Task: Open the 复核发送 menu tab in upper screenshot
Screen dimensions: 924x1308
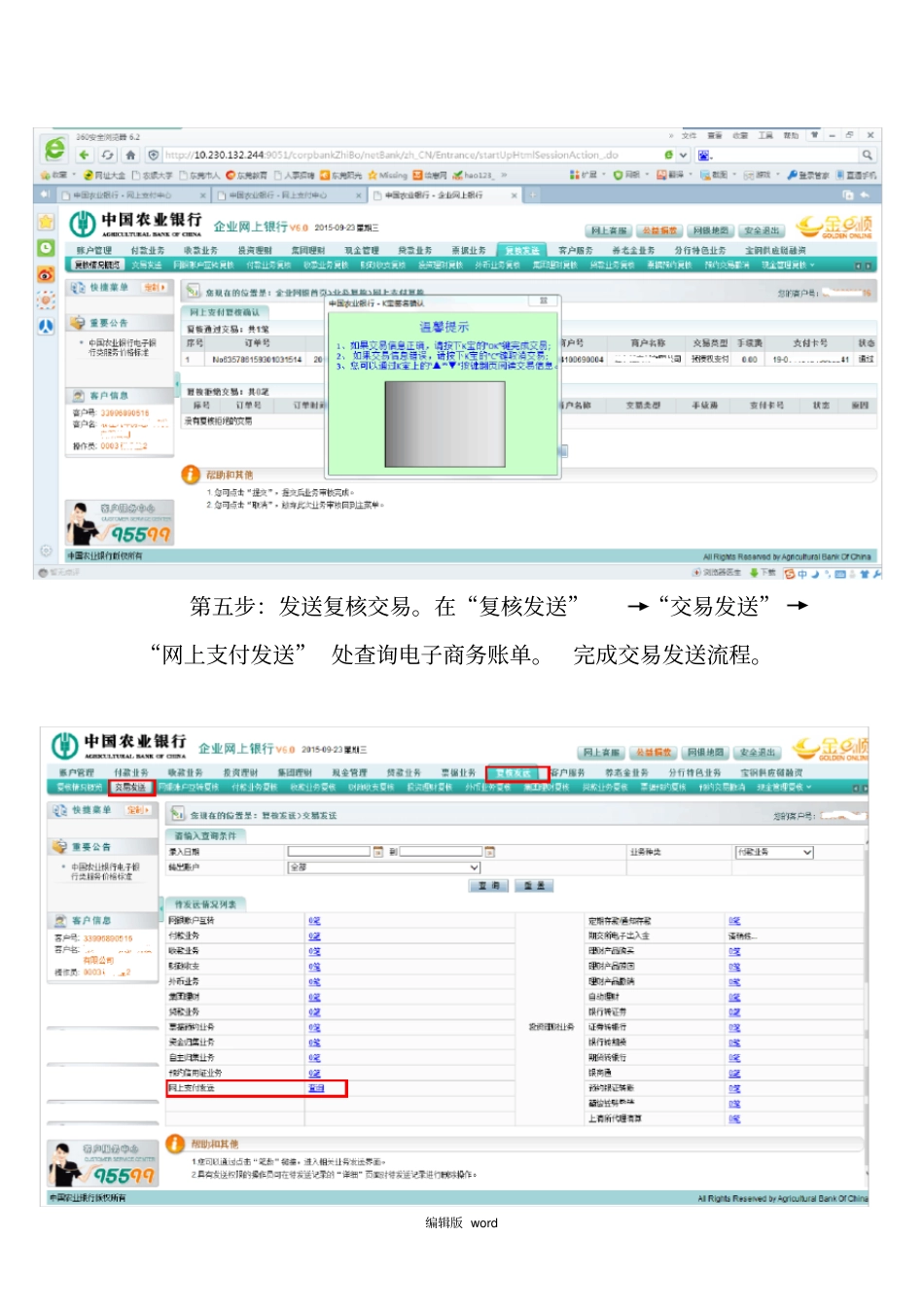Action: 522,251
